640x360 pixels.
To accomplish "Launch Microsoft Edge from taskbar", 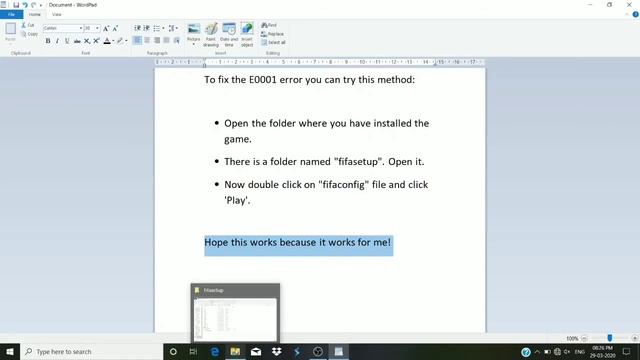I will [215, 351].
